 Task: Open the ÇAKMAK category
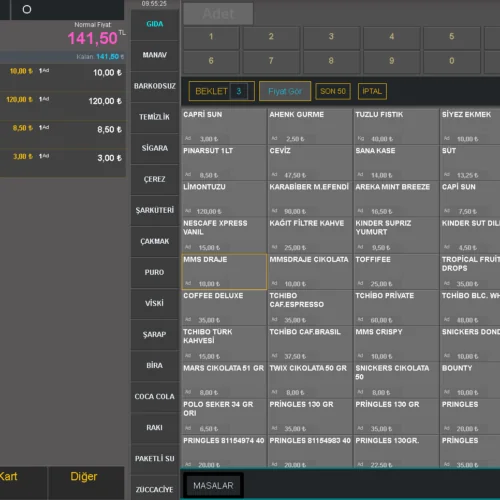(x=155, y=242)
